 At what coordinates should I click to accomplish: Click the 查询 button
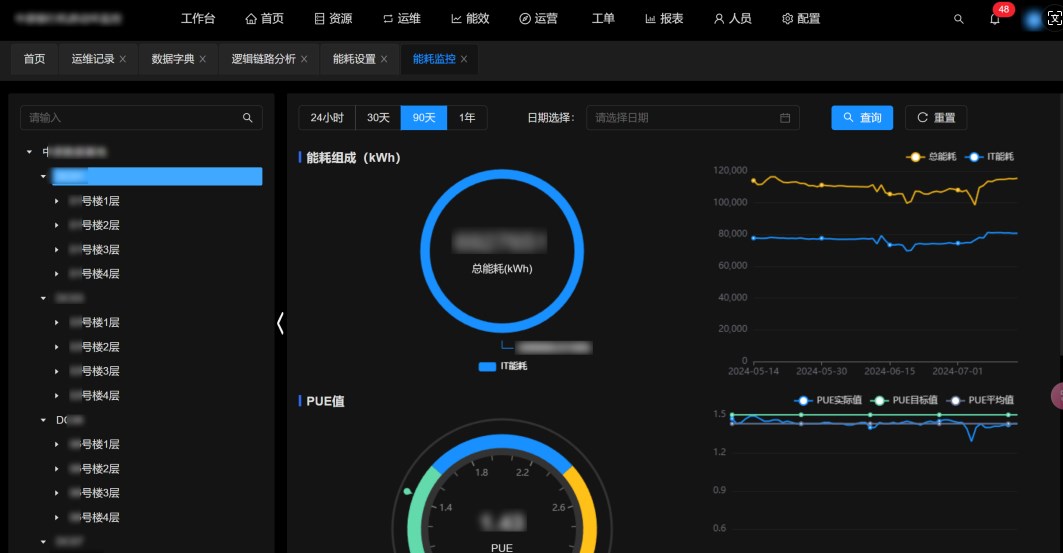(862, 118)
